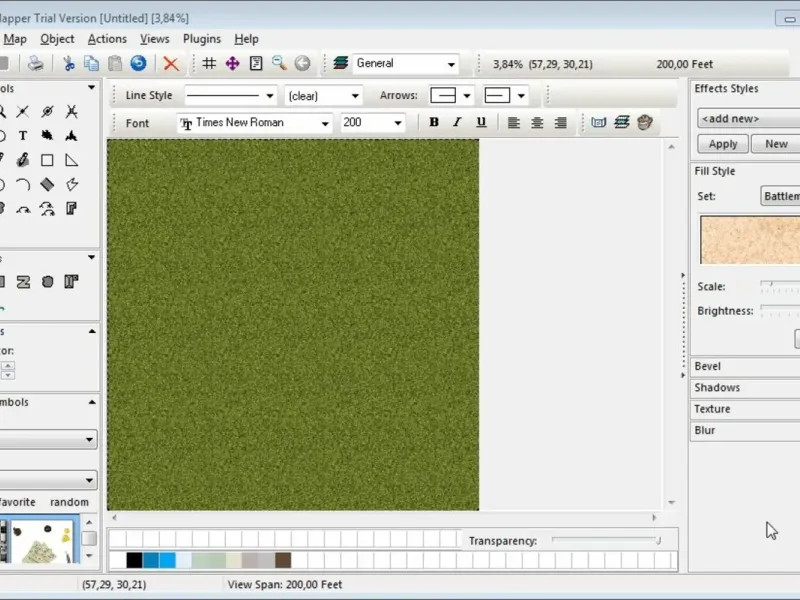Toggle the grid (hash) button

[209, 63]
